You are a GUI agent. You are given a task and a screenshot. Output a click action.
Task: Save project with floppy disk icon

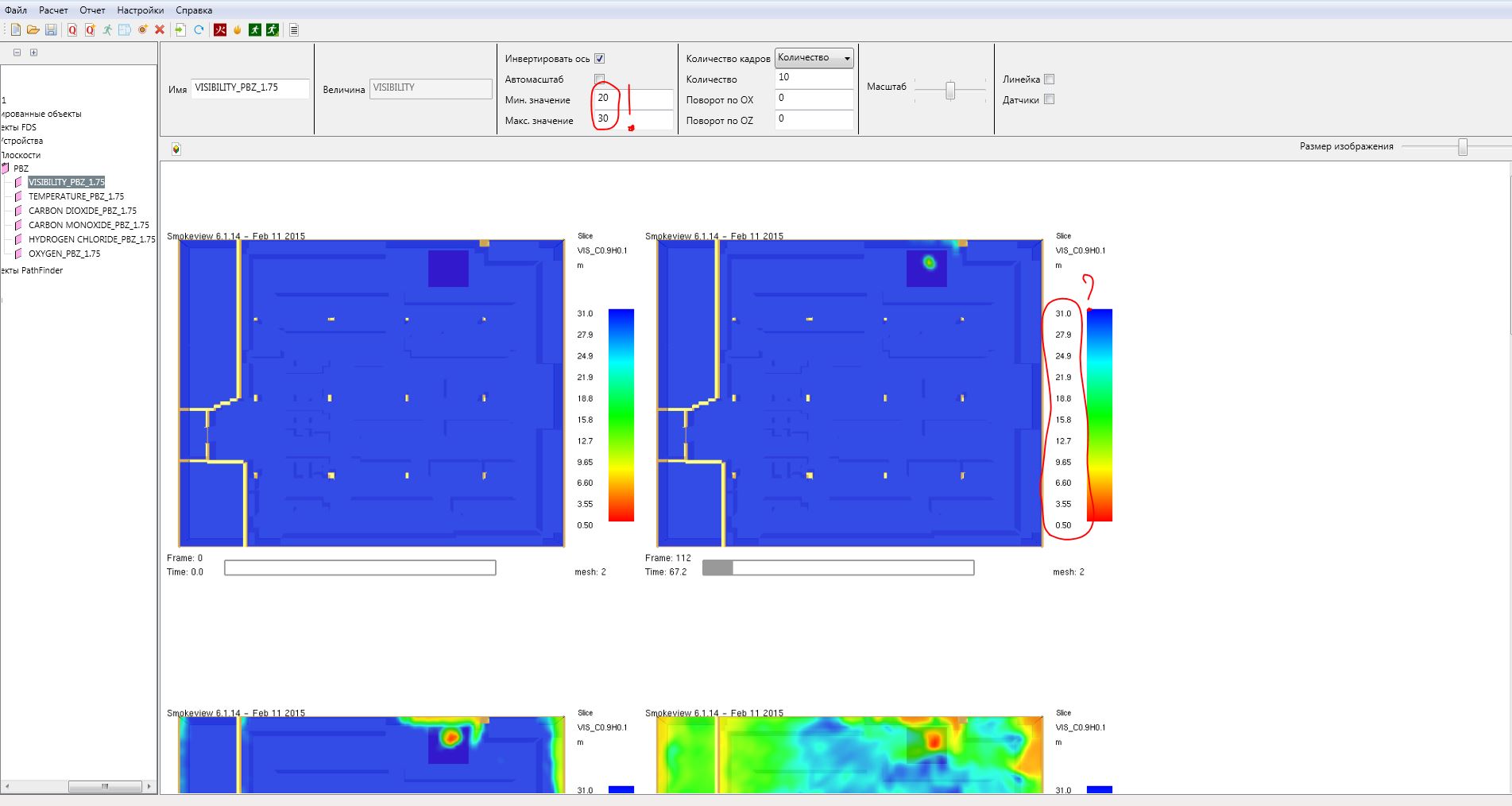click(x=51, y=29)
